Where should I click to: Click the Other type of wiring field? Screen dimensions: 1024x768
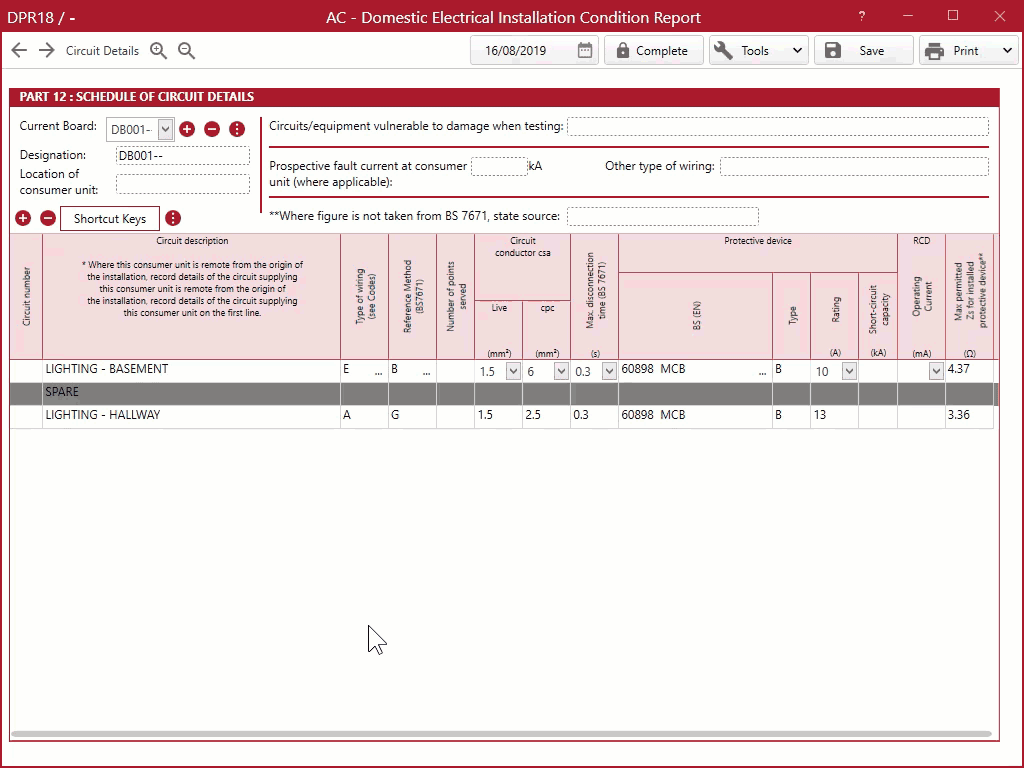pyautogui.click(x=854, y=167)
